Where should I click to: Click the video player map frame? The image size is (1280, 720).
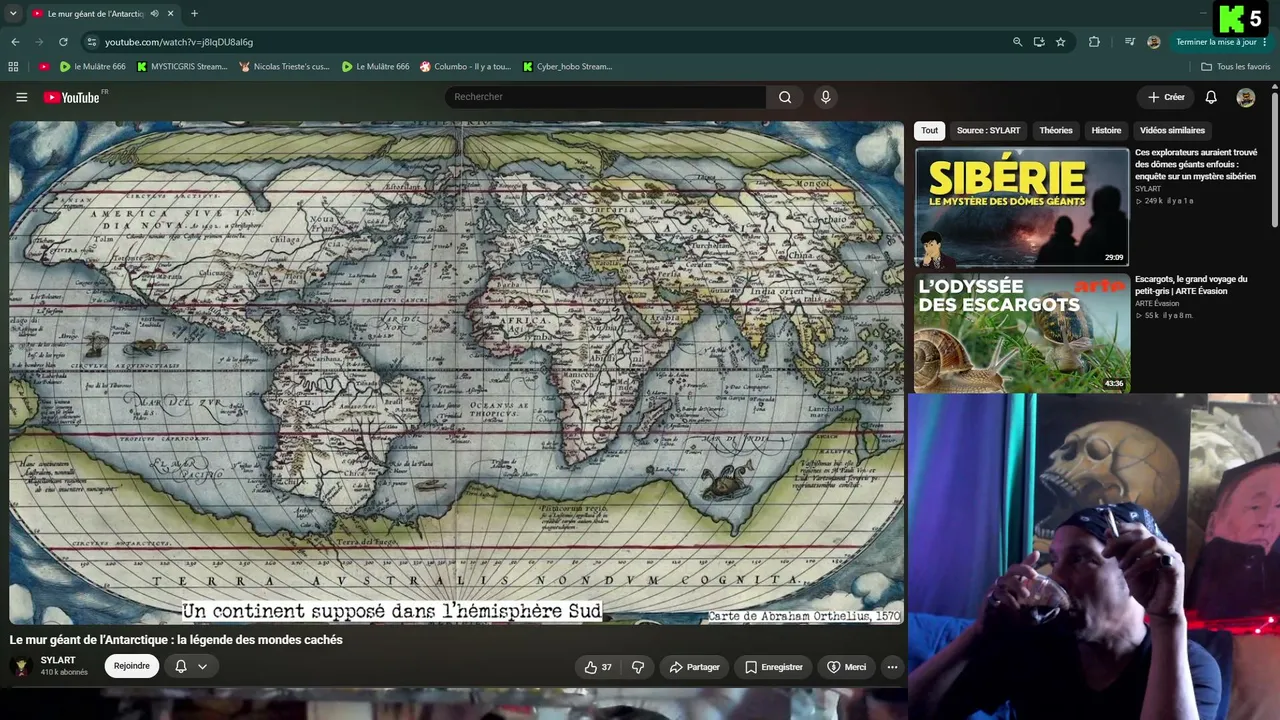456,373
